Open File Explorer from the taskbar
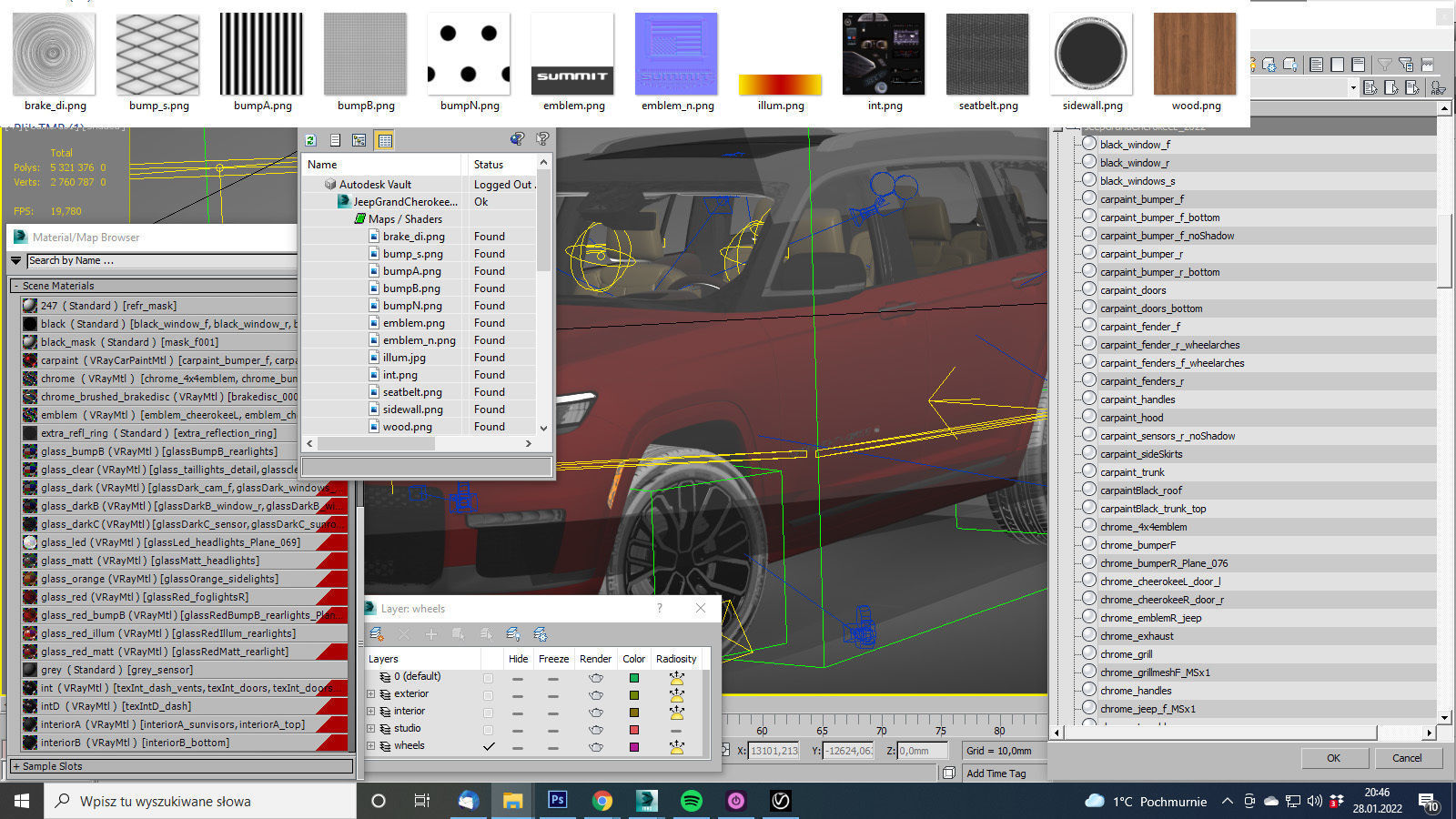 click(512, 801)
